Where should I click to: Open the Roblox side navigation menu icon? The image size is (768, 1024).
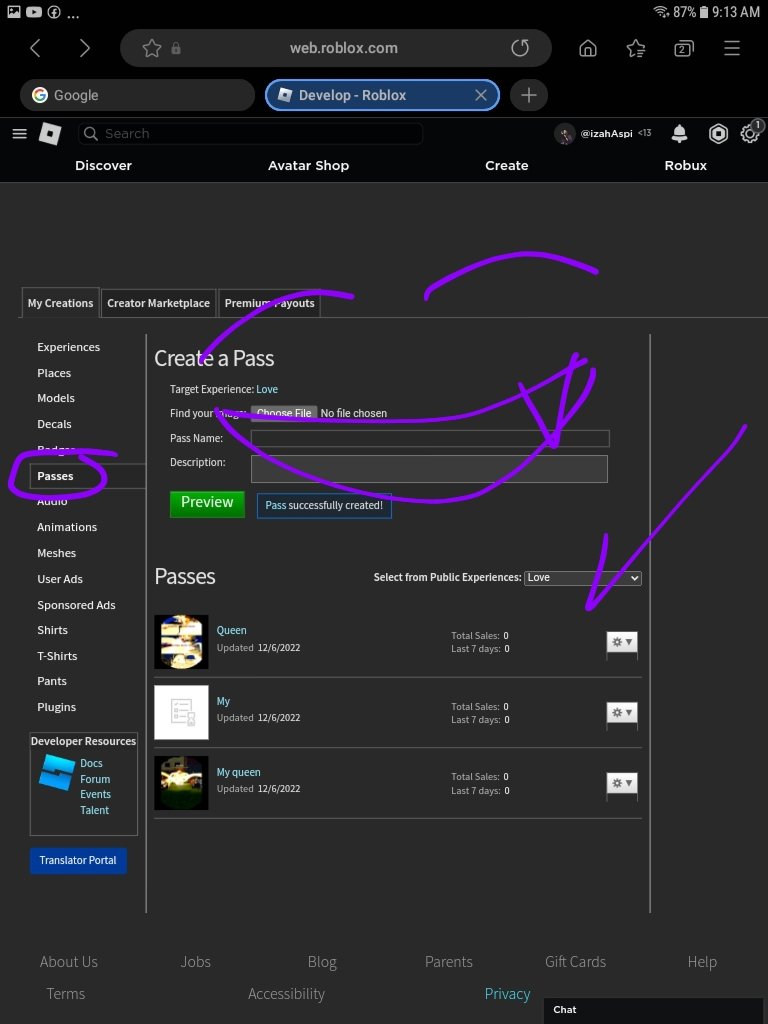click(x=20, y=134)
